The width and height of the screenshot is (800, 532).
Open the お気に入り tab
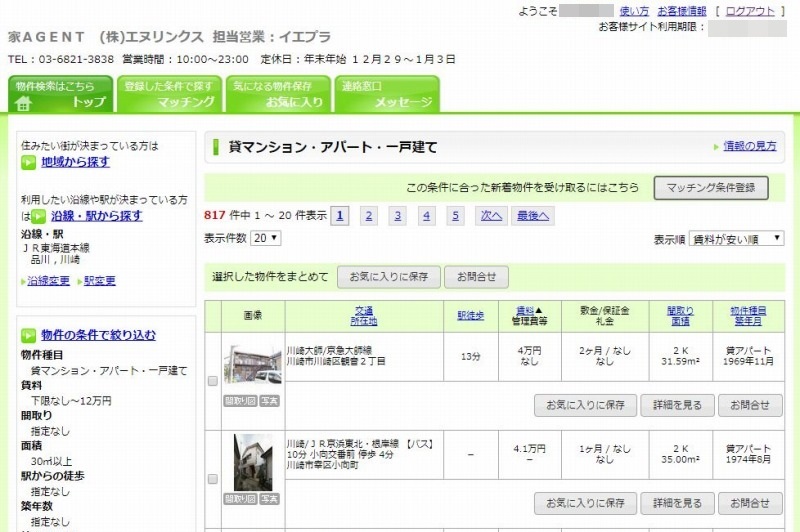pyautogui.click(x=278, y=94)
